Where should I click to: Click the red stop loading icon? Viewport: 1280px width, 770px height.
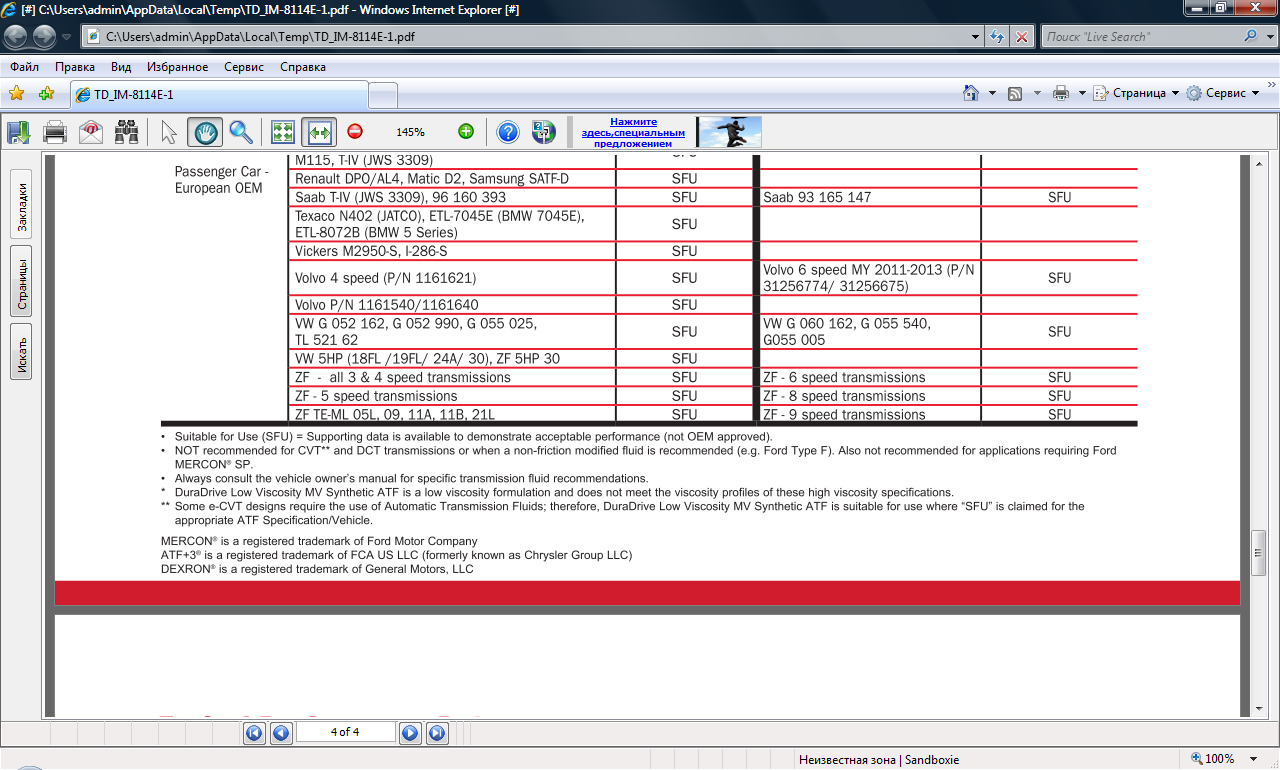pos(1022,37)
